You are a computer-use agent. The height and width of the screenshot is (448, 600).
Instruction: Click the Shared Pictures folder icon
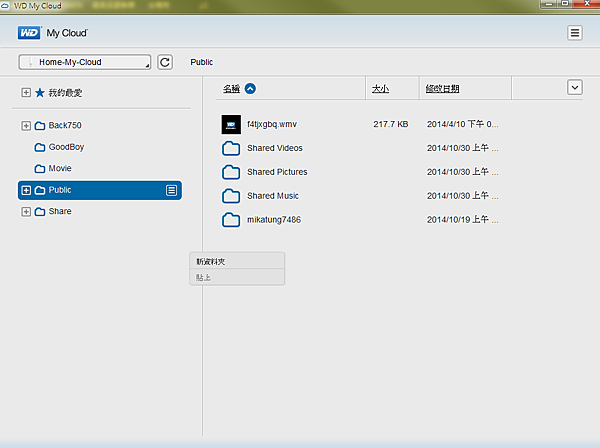pyautogui.click(x=231, y=172)
